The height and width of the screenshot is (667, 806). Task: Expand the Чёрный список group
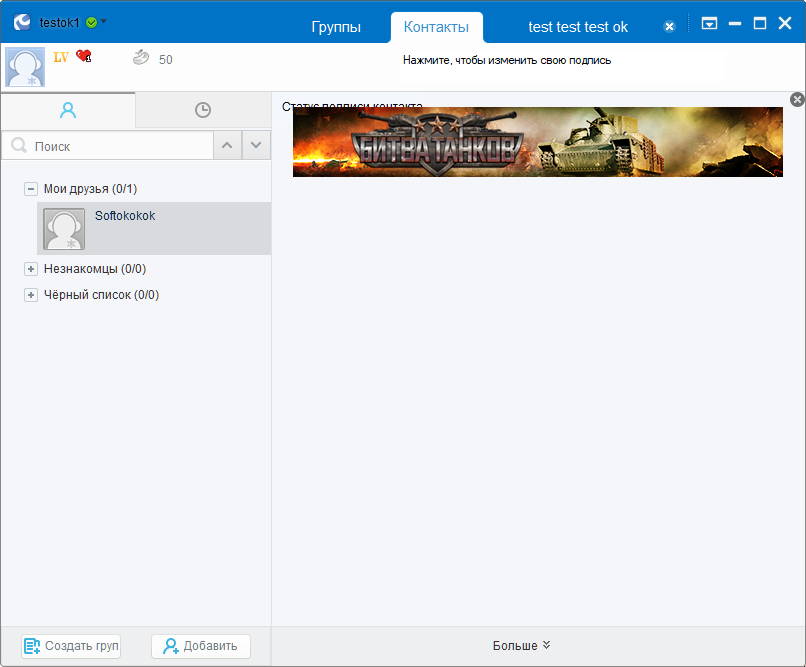click(31, 295)
